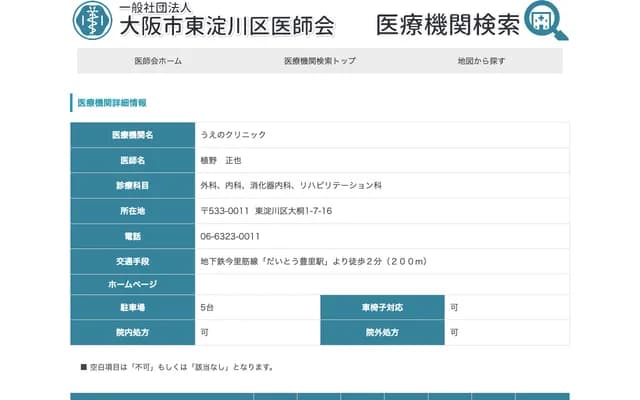Click the medical association emblem logo

94,21
